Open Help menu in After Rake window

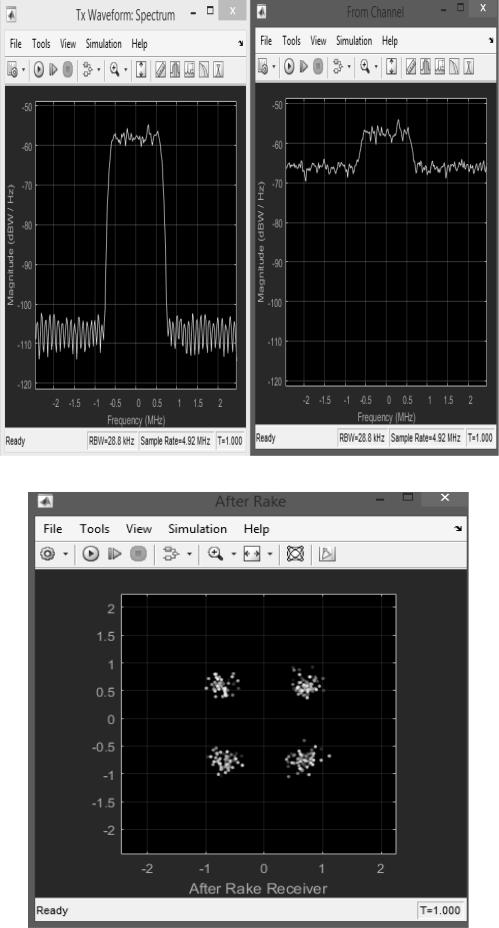(256, 529)
